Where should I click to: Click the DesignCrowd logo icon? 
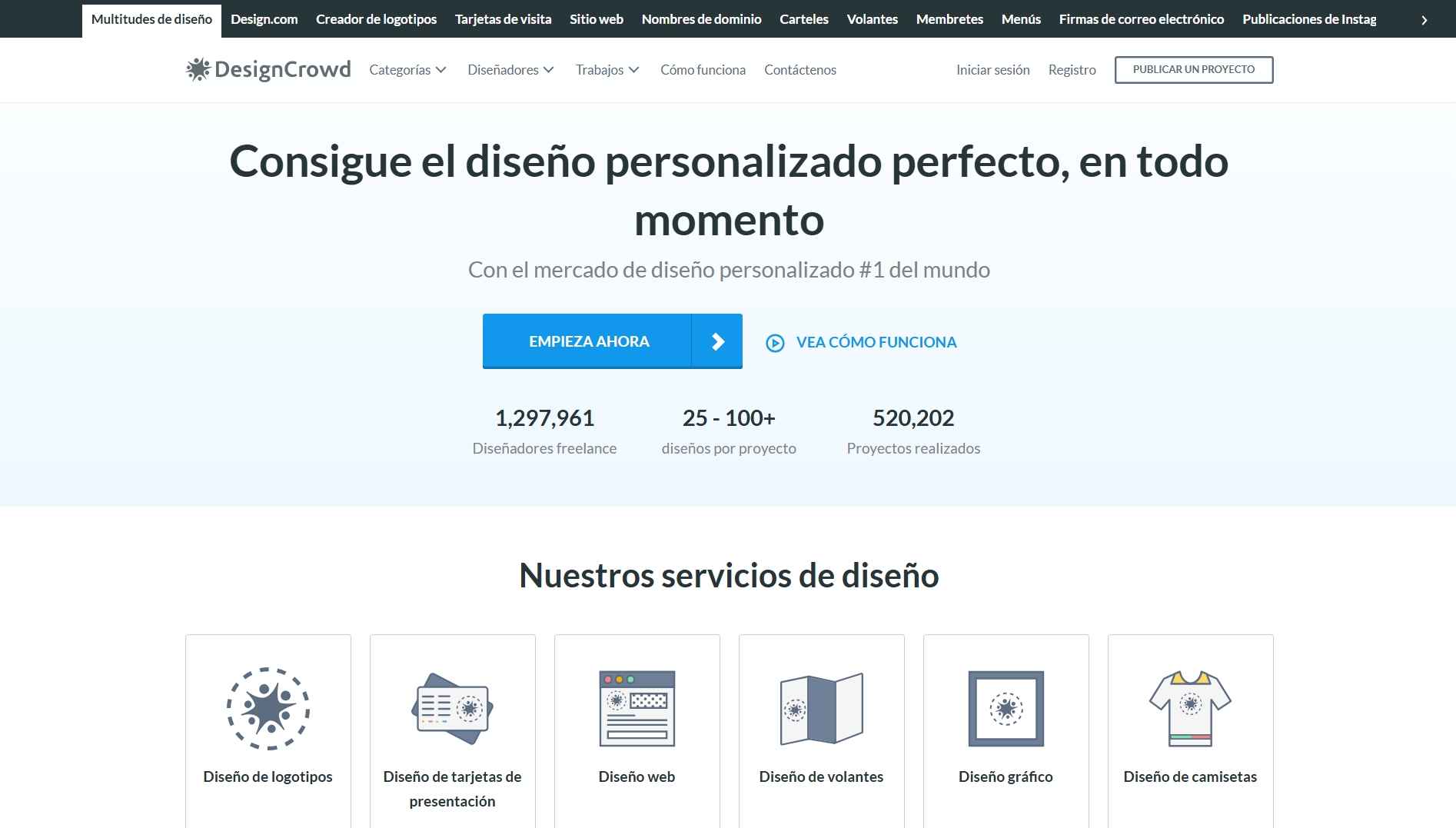[x=198, y=69]
